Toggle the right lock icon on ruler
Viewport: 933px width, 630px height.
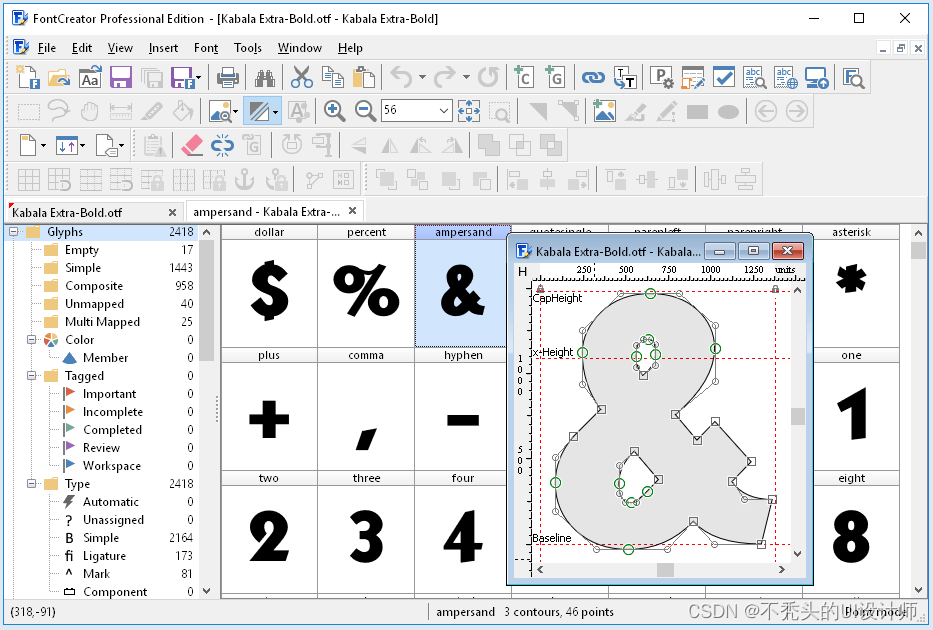(775, 289)
